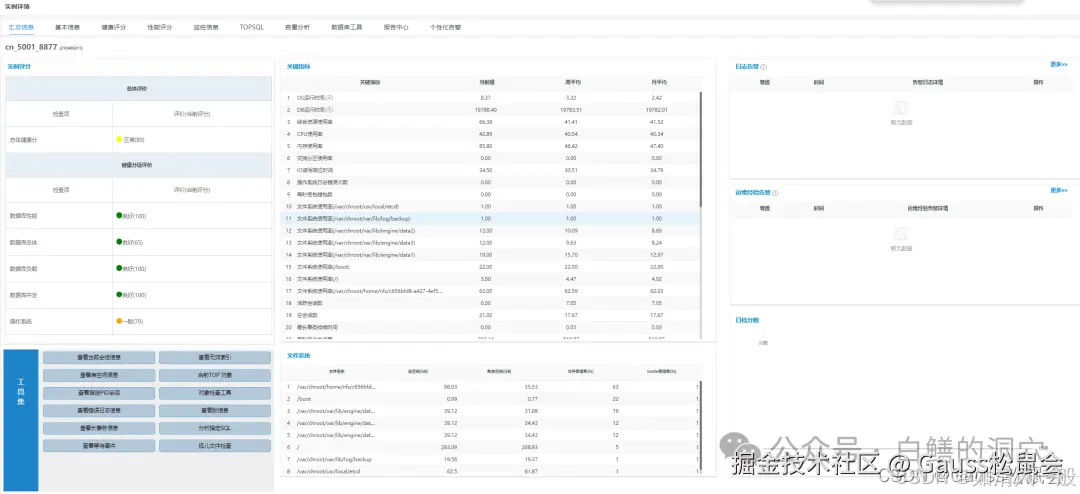Click the /var/chroot/home/nfs file system row
The height and width of the screenshot is (494, 1080).
click(492, 387)
